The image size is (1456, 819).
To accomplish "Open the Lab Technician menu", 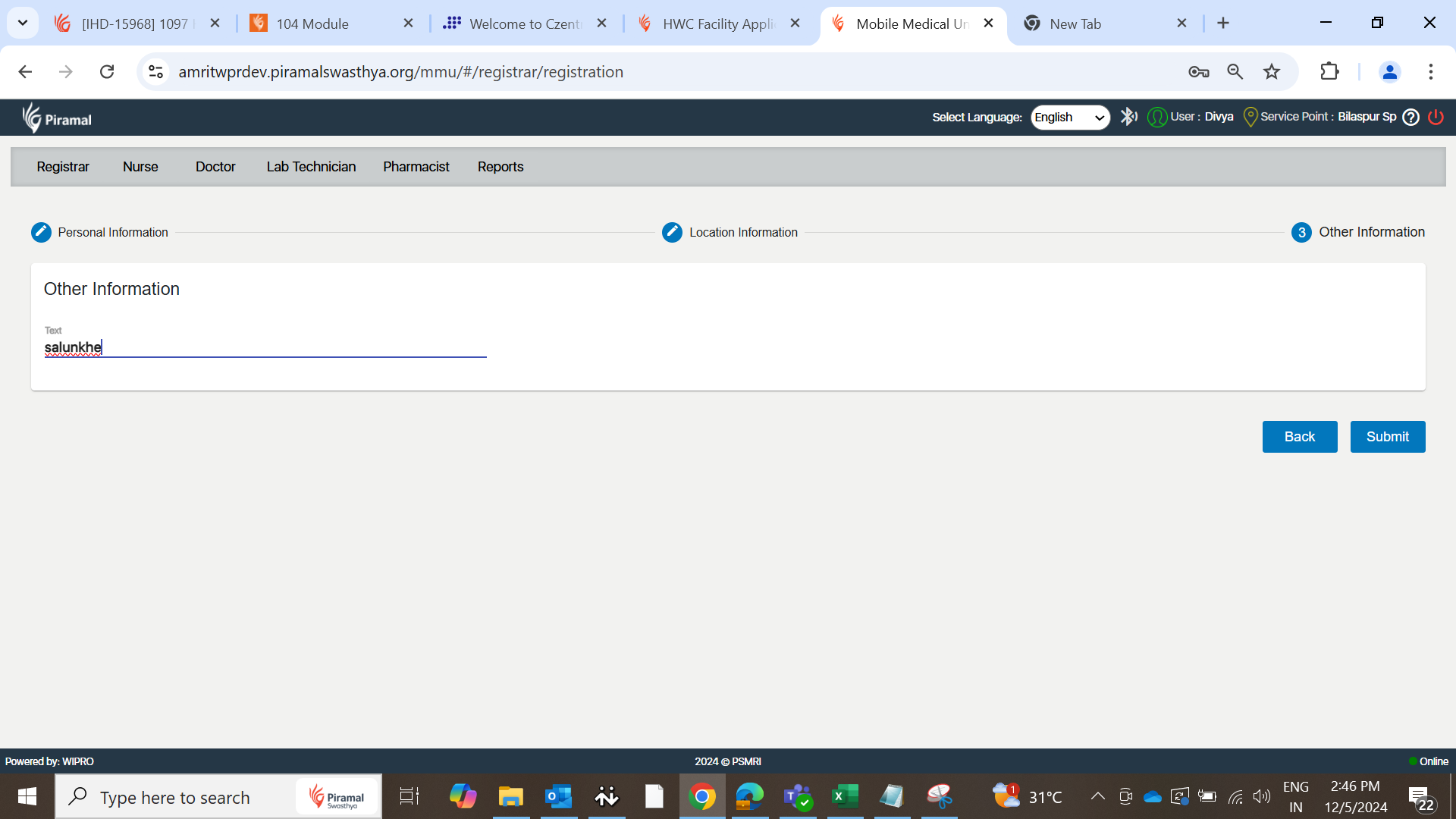I will click(311, 167).
